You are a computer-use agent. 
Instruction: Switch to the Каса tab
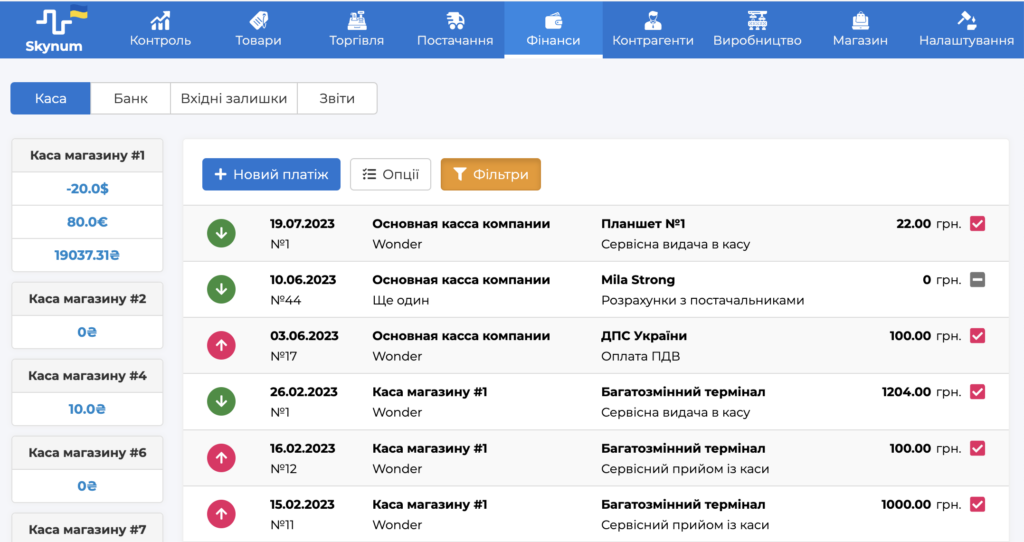[50, 99]
